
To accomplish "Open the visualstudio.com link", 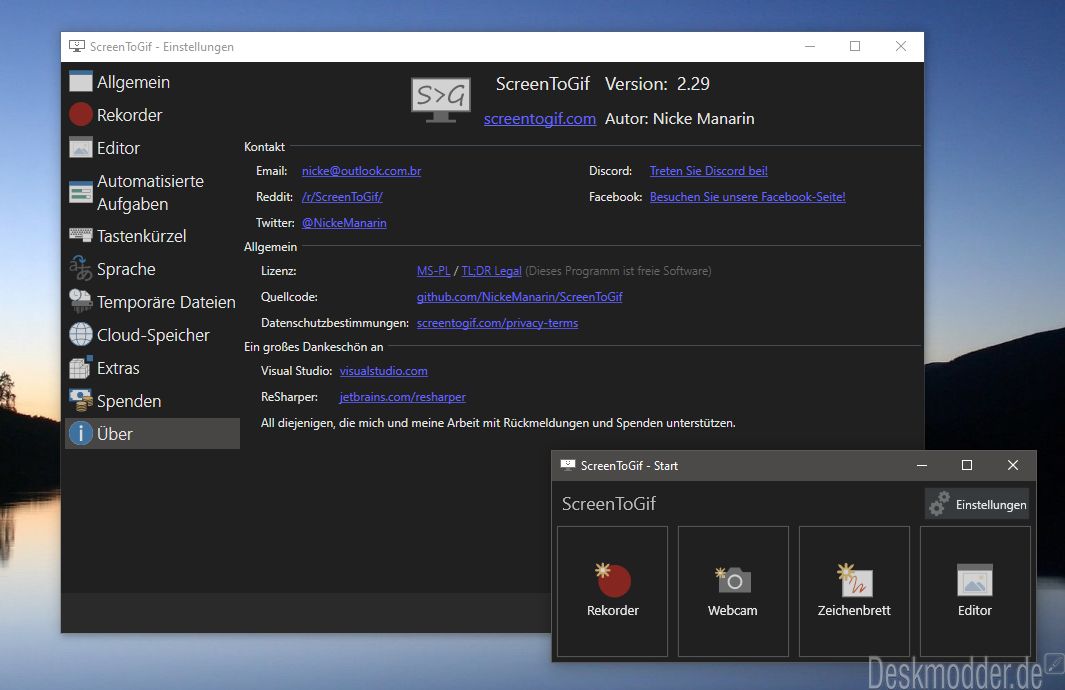I will tap(384, 370).
